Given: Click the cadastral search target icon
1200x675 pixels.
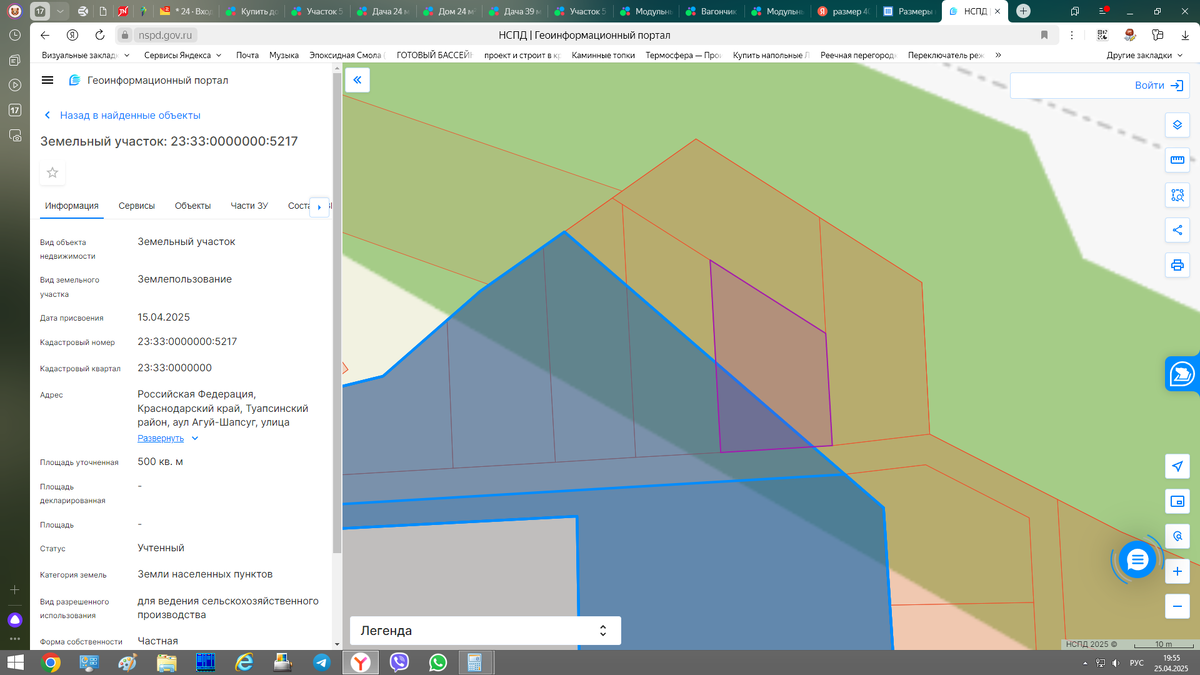Looking at the screenshot, I should tap(1177, 536).
